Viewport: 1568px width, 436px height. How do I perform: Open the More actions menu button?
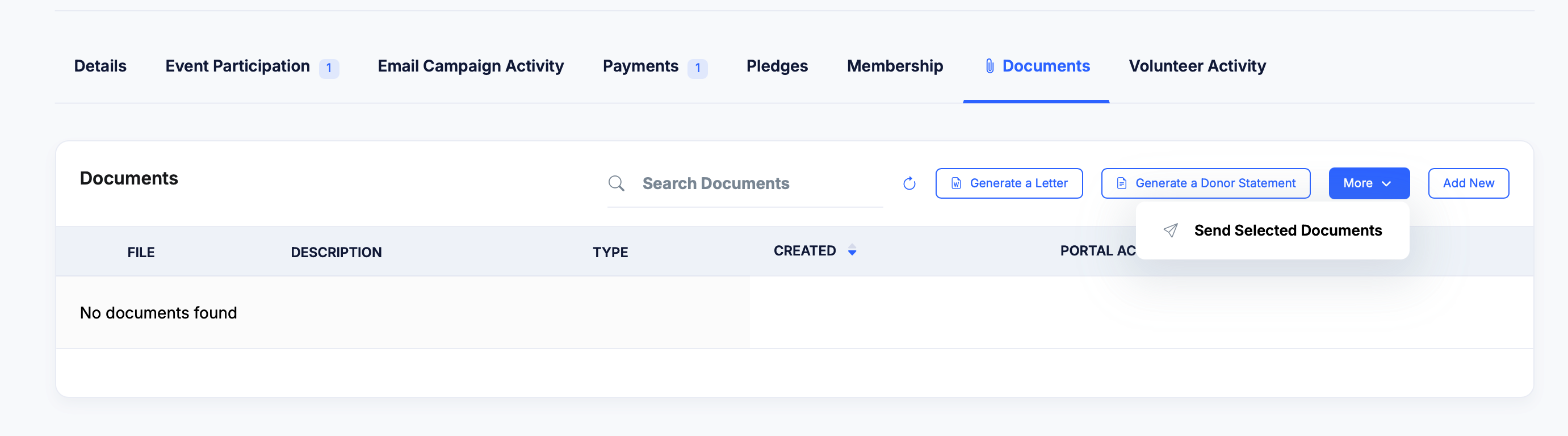pos(1368,183)
